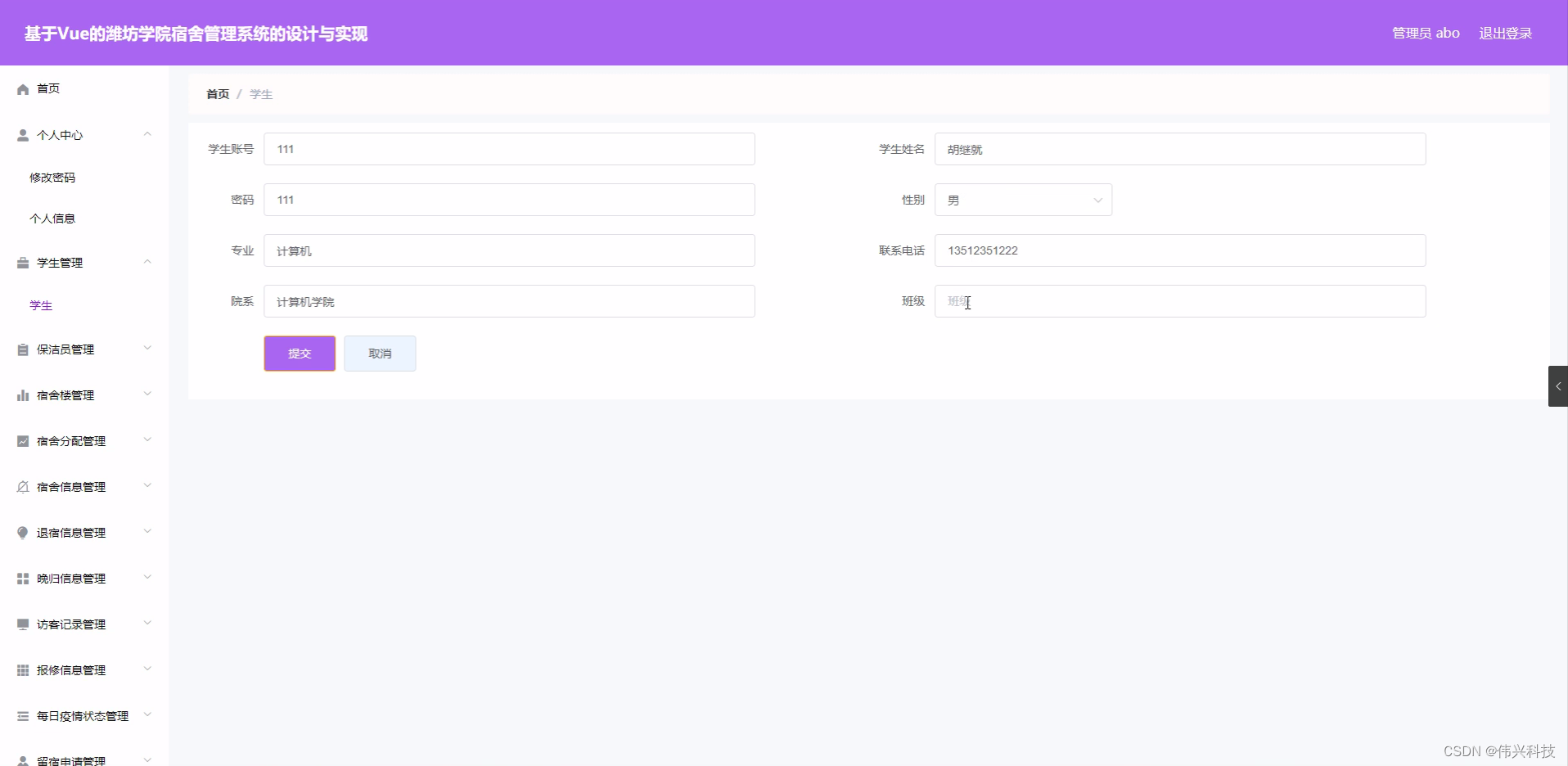Click the 学生管理 sidebar icon
Viewport: 1568px width, 766px height.
click(22, 262)
